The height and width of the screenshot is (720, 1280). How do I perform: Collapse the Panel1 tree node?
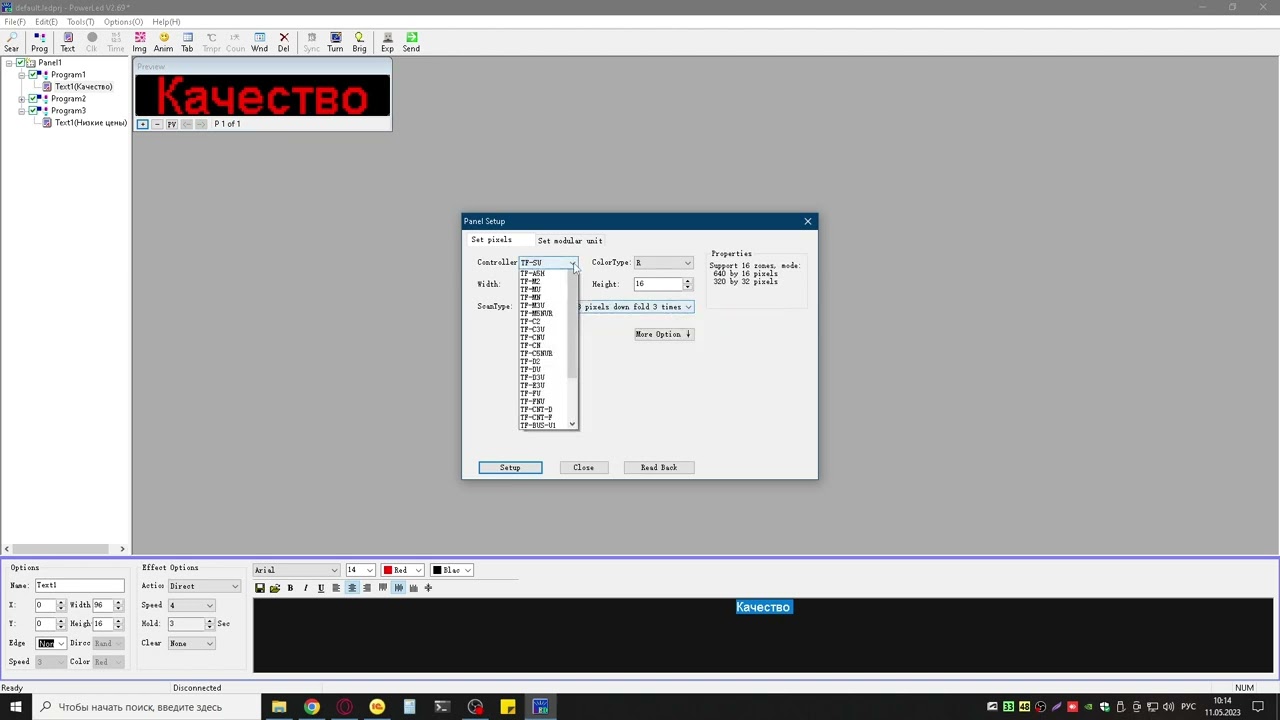pyautogui.click(x=9, y=63)
